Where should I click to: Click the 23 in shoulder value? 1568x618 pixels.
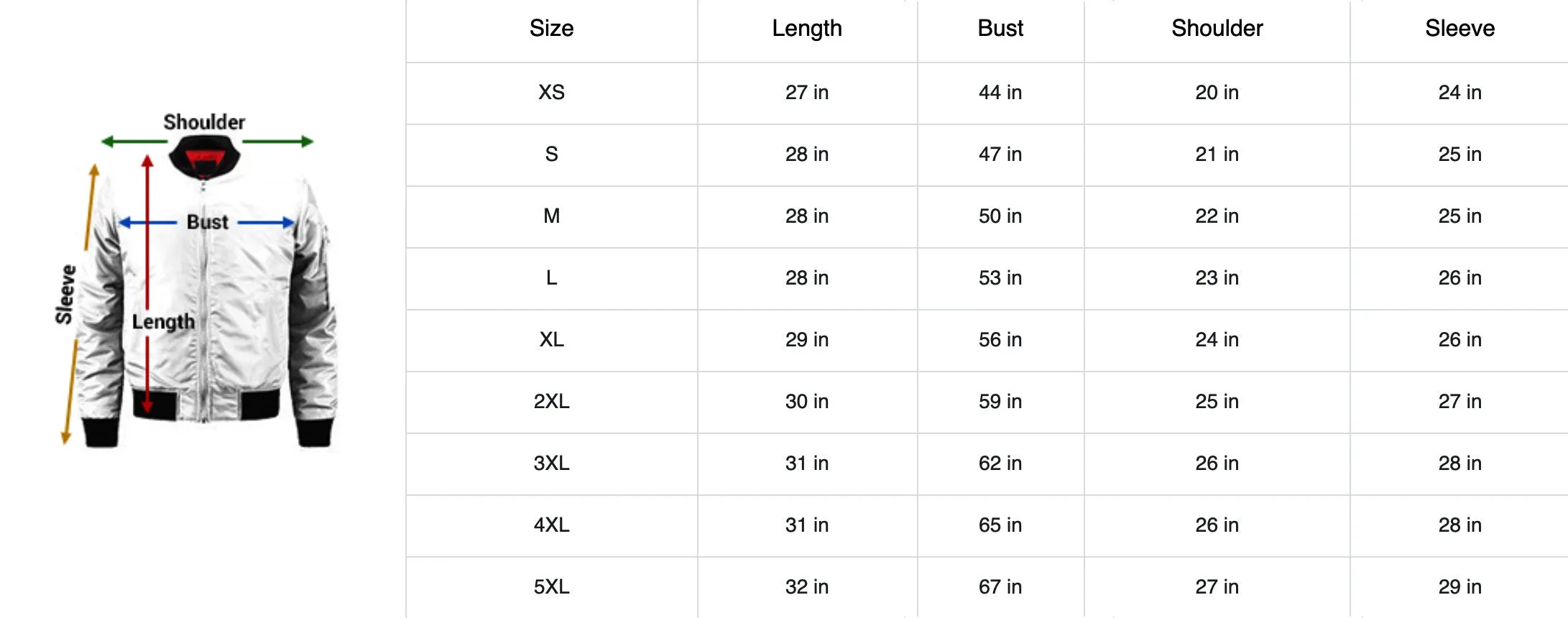pyautogui.click(x=1217, y=277)
